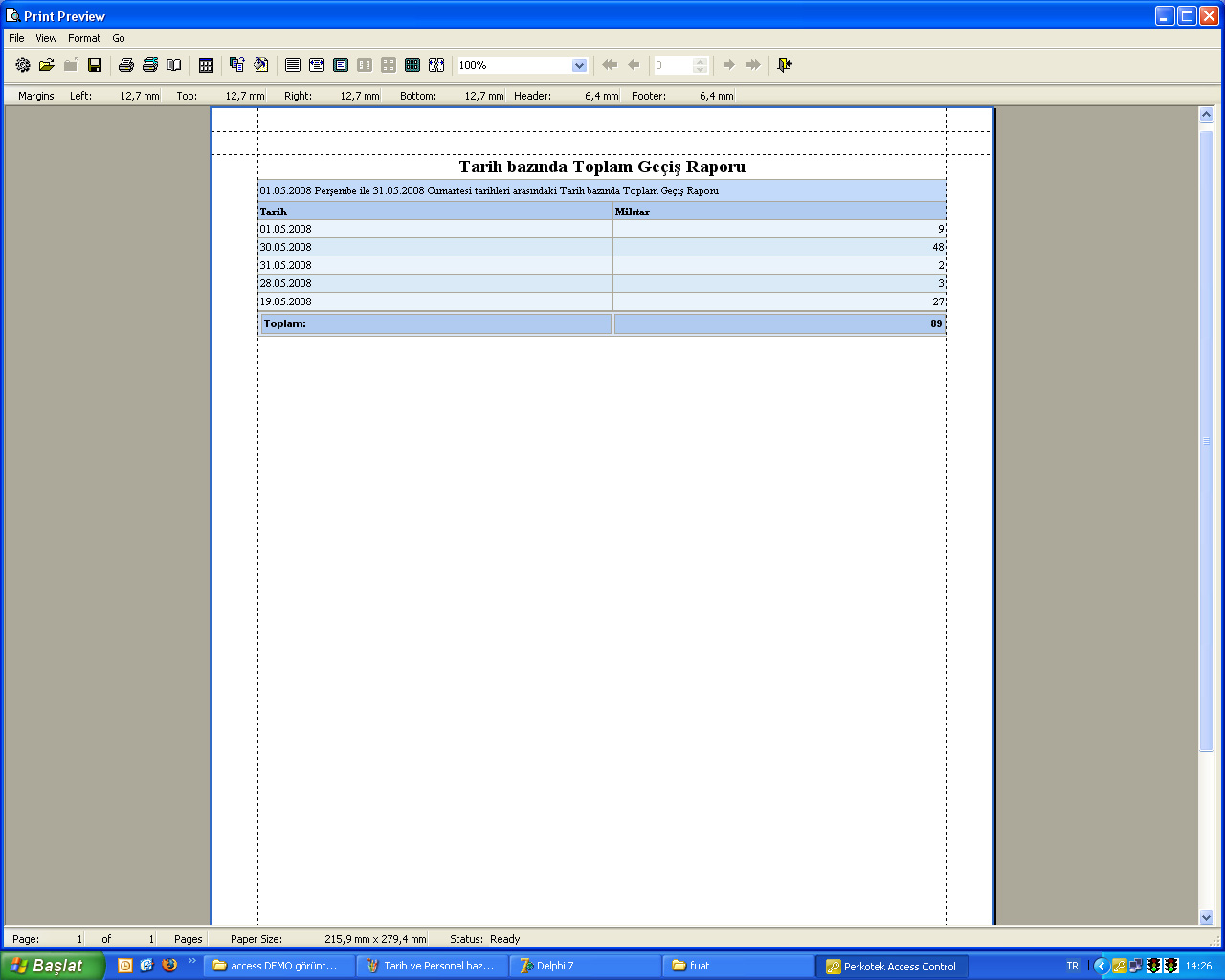Expand hidden system tray icons arrow
Screen dimensions: 1225x980
[1101, 966]
